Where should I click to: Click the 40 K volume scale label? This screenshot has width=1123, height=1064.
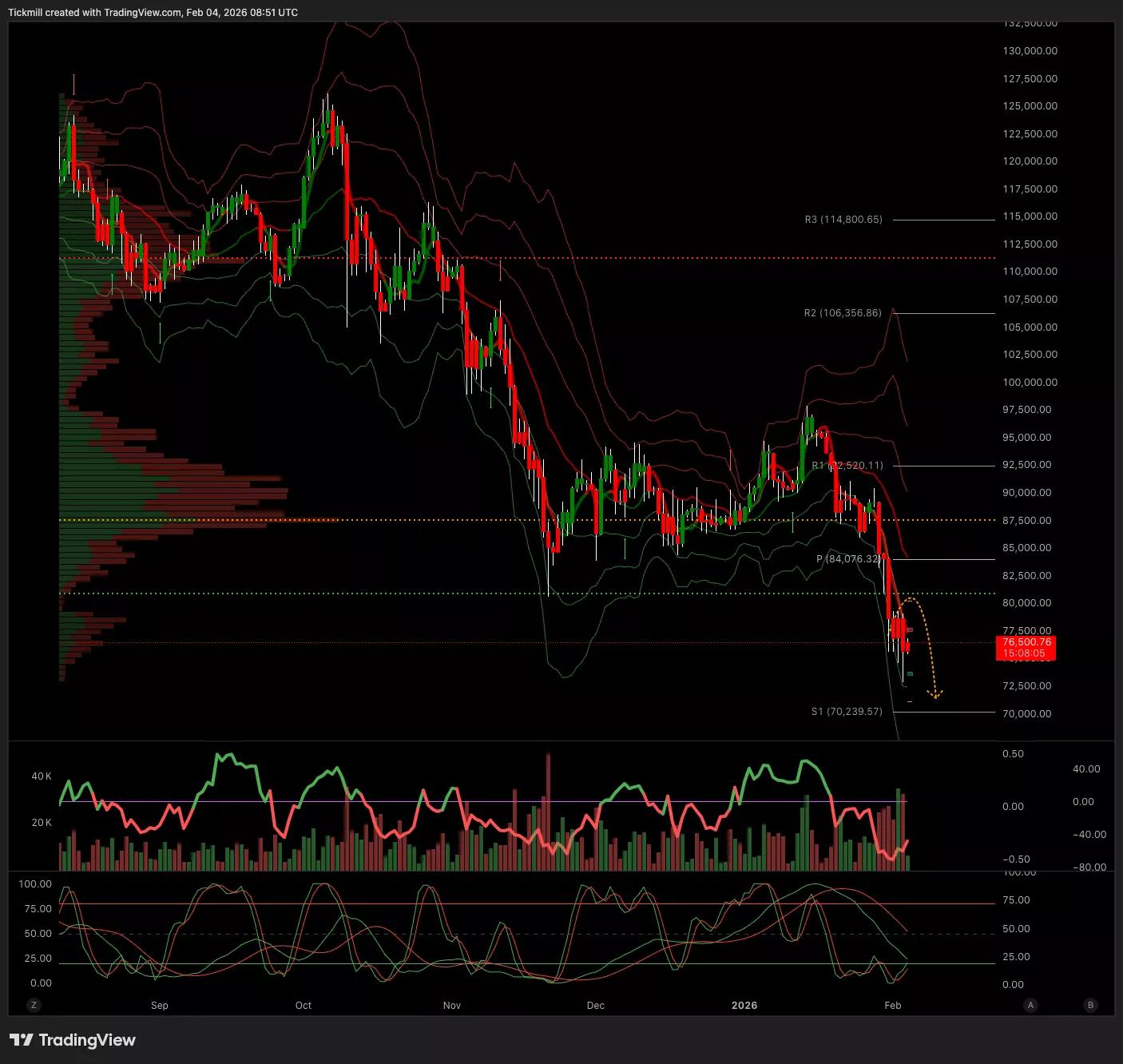click(x=42, y=776)
